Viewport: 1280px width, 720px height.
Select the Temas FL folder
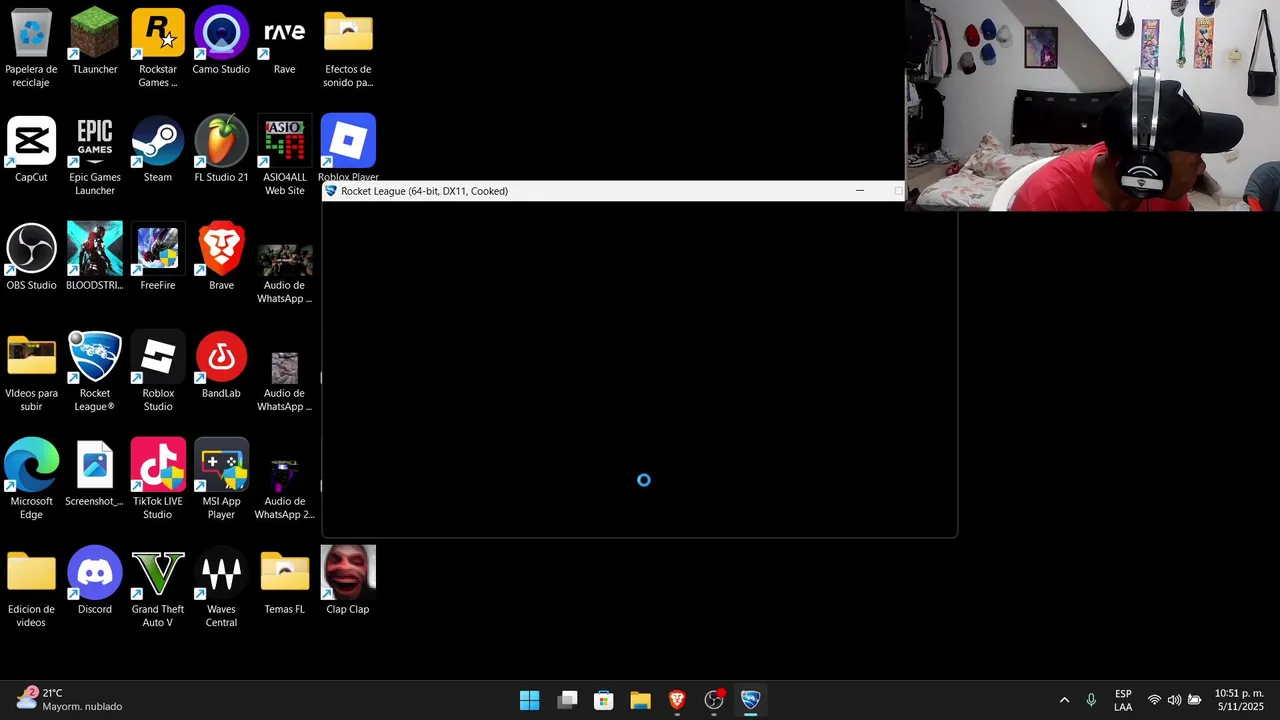tap(284, 581)
